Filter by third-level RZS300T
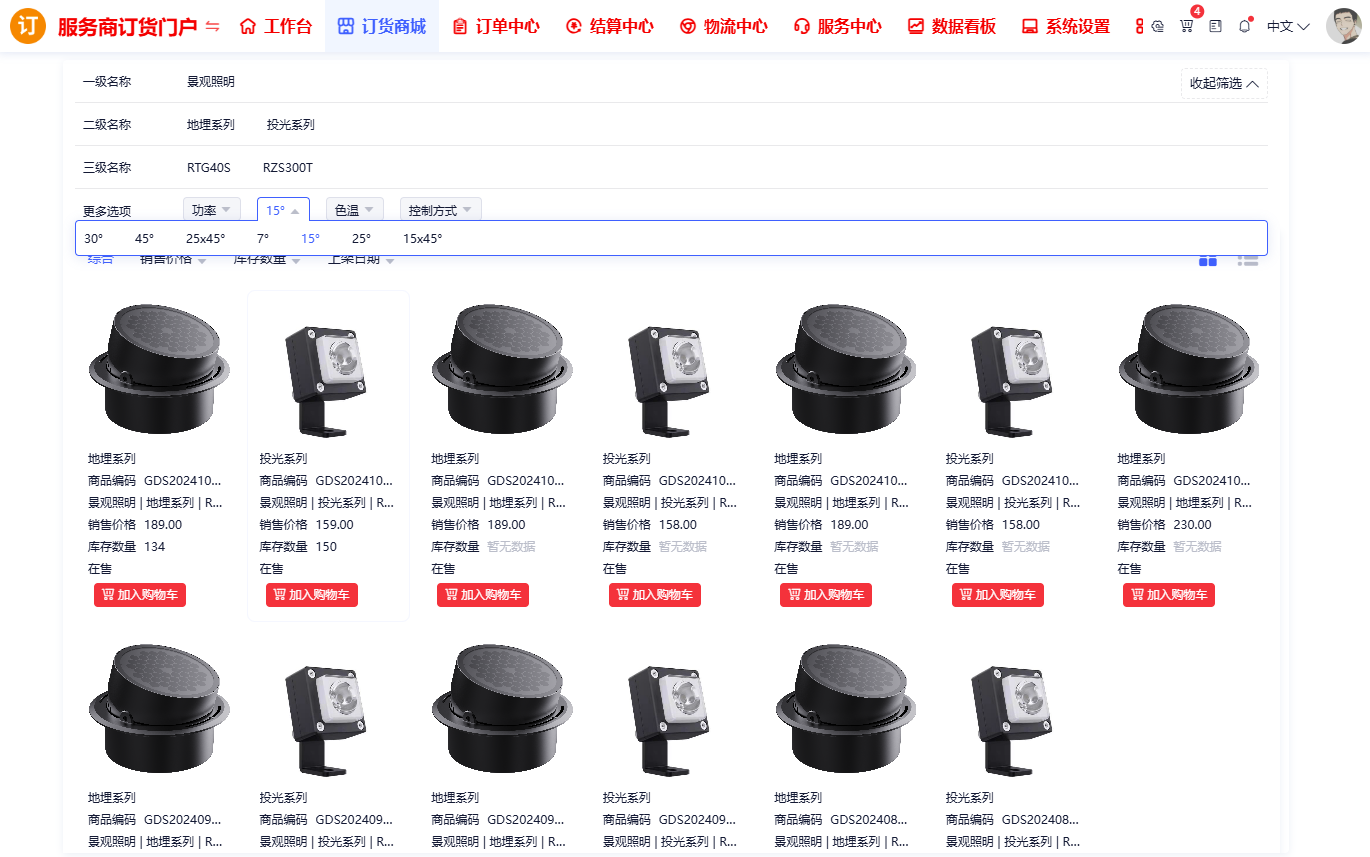Viewport: 1370px width, 857px height. (288, 168)
